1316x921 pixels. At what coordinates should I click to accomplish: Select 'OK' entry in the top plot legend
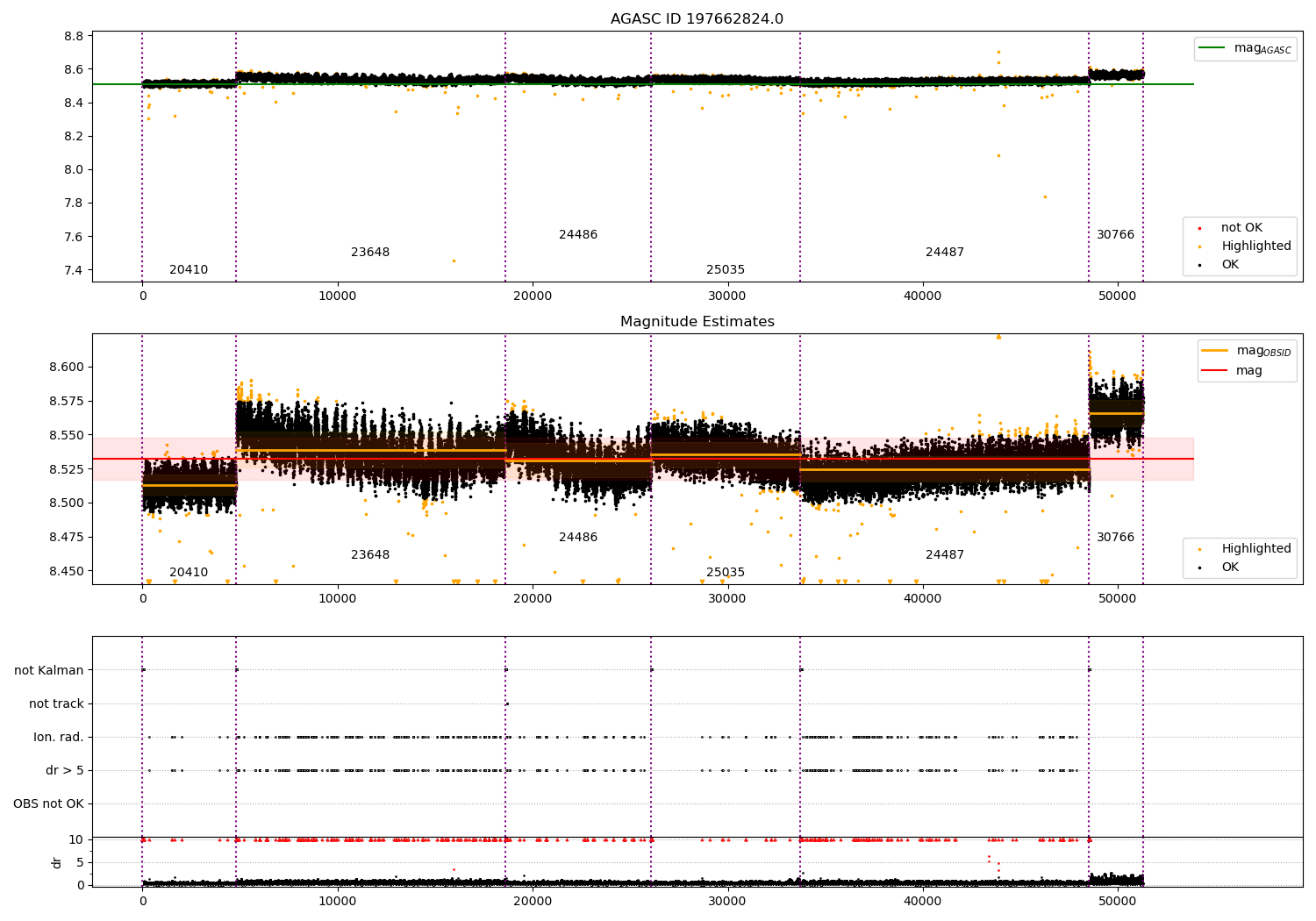click(1230, 265)
